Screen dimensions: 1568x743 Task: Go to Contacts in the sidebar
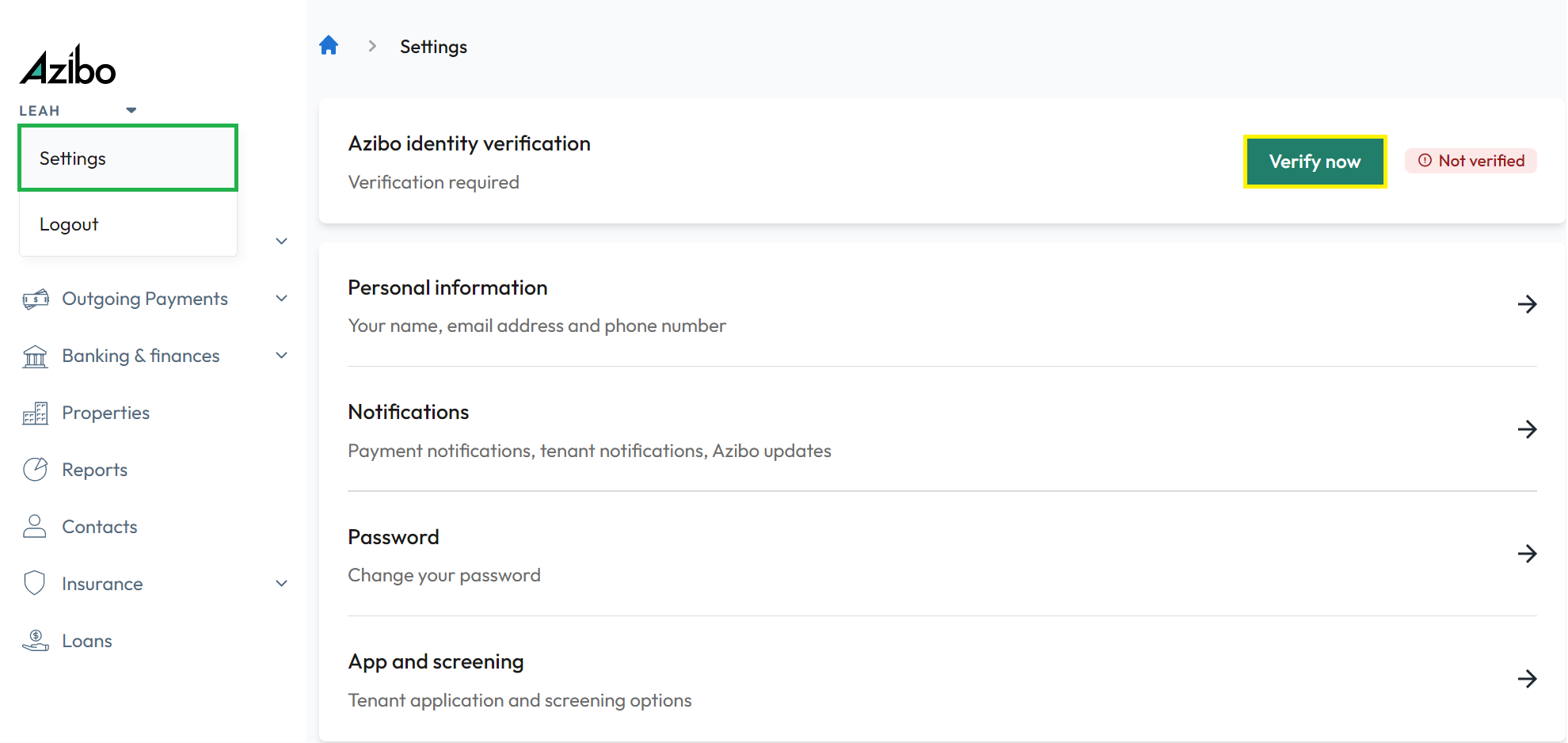pos(99,527)
